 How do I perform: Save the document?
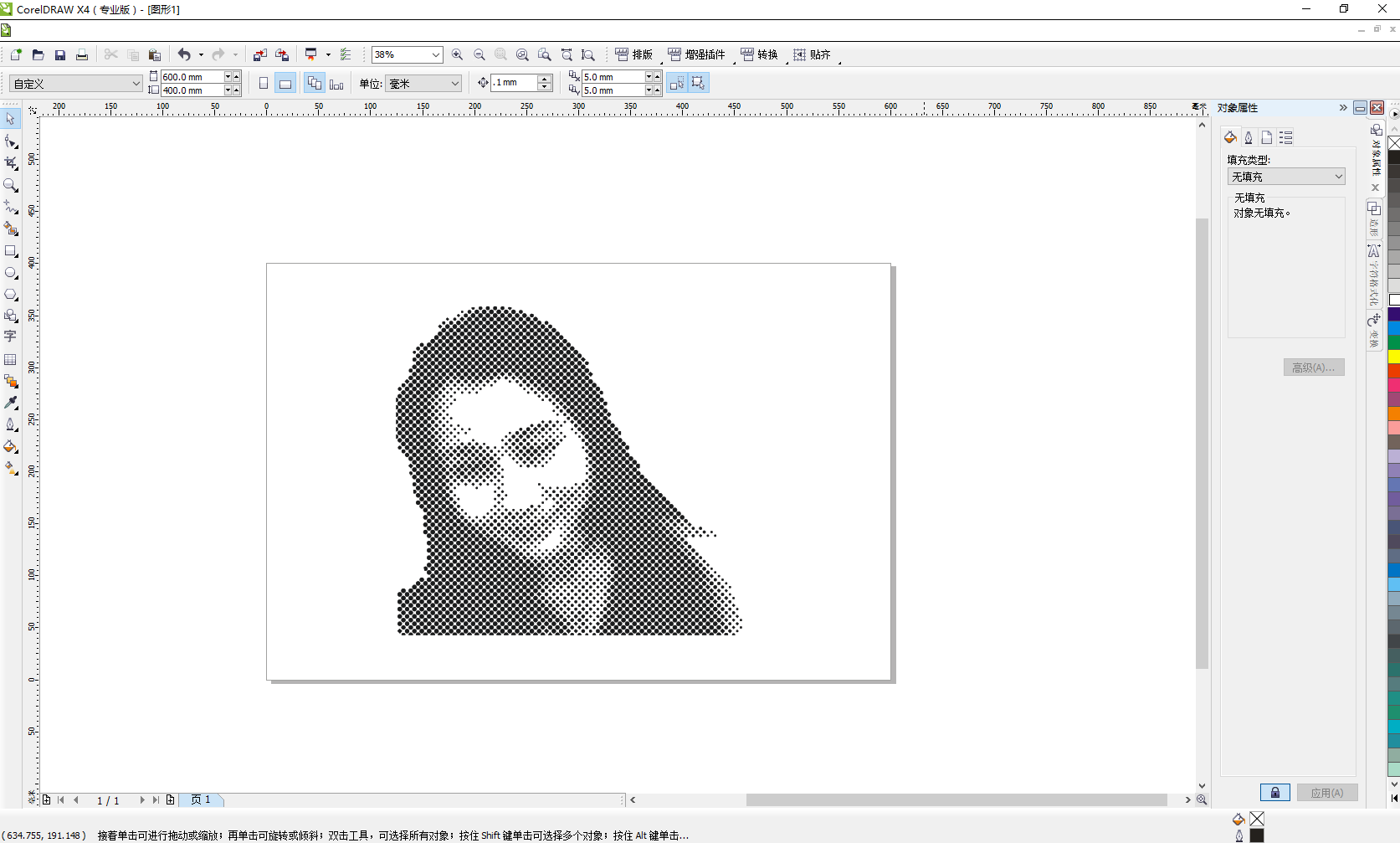click(60, 54)
